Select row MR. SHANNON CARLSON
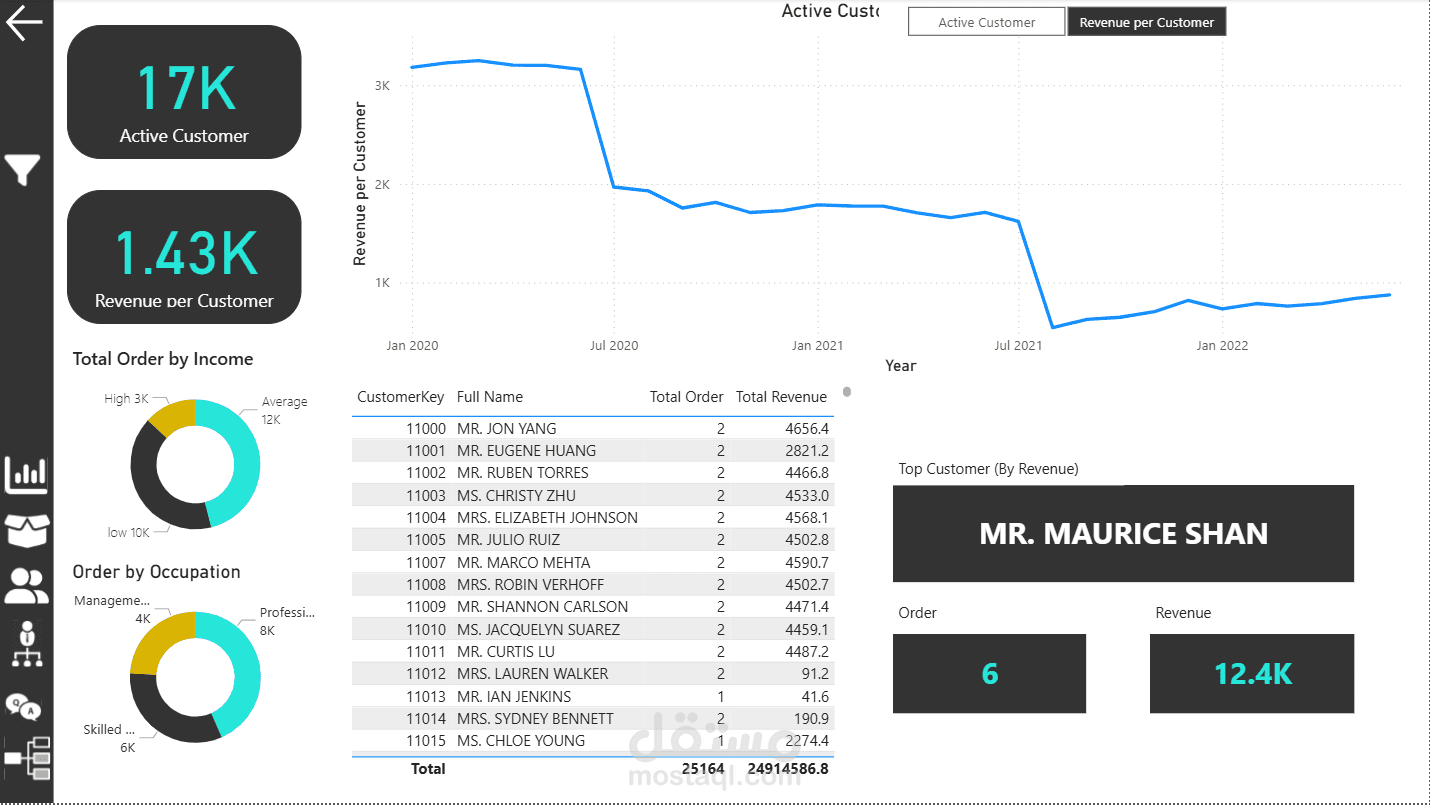Image resolution: width=1430 pixels, height=807 pixels. [x=593, y=606]
